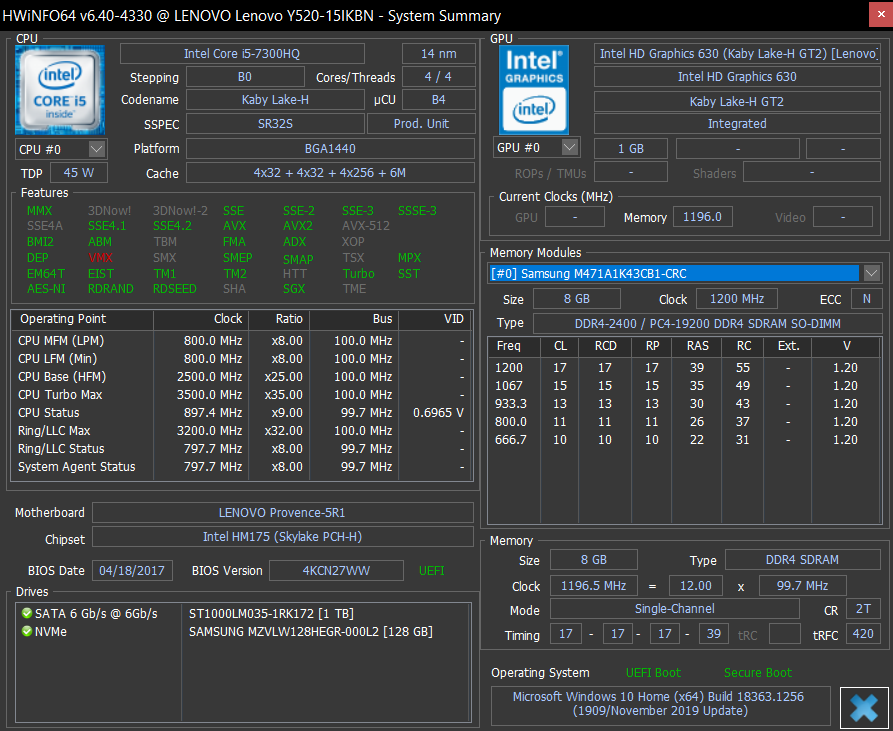Click the BIOS date 04/18/2017 field

[132, 570]
